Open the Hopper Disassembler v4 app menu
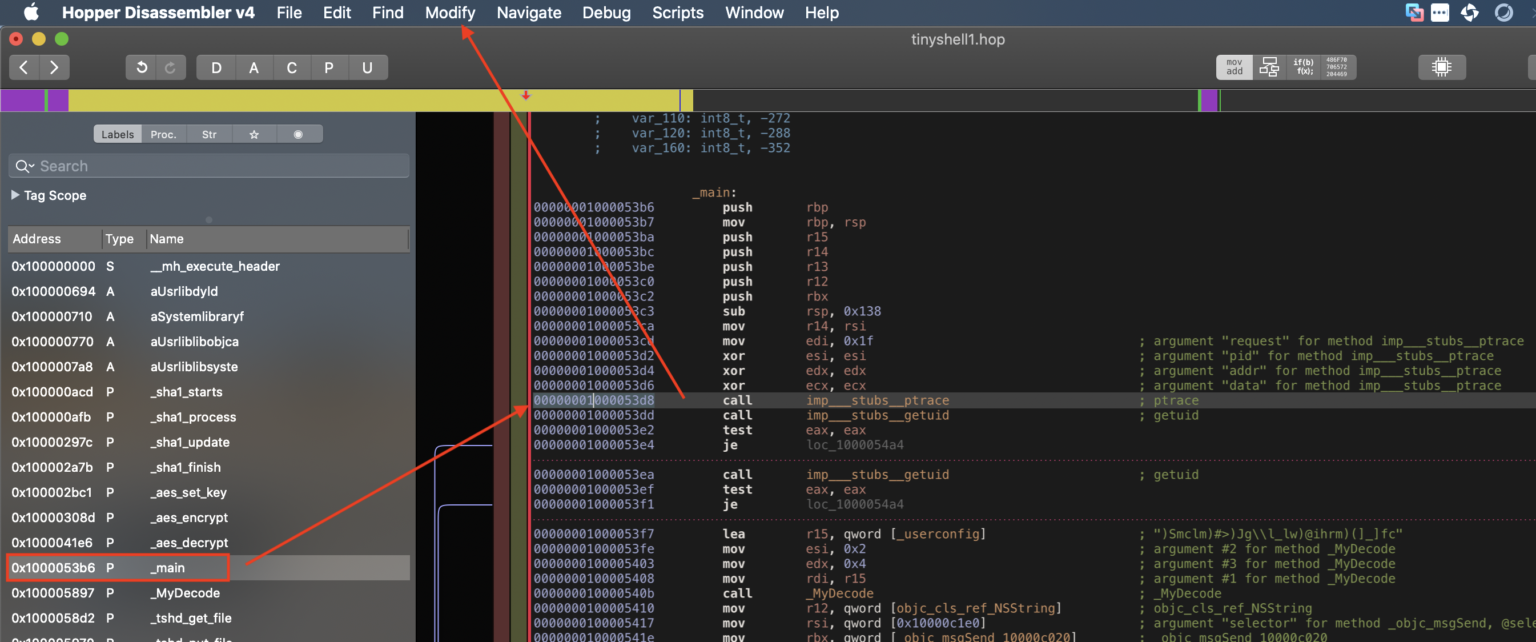Viewport: 1536px width, 642px height. (158, 12)
